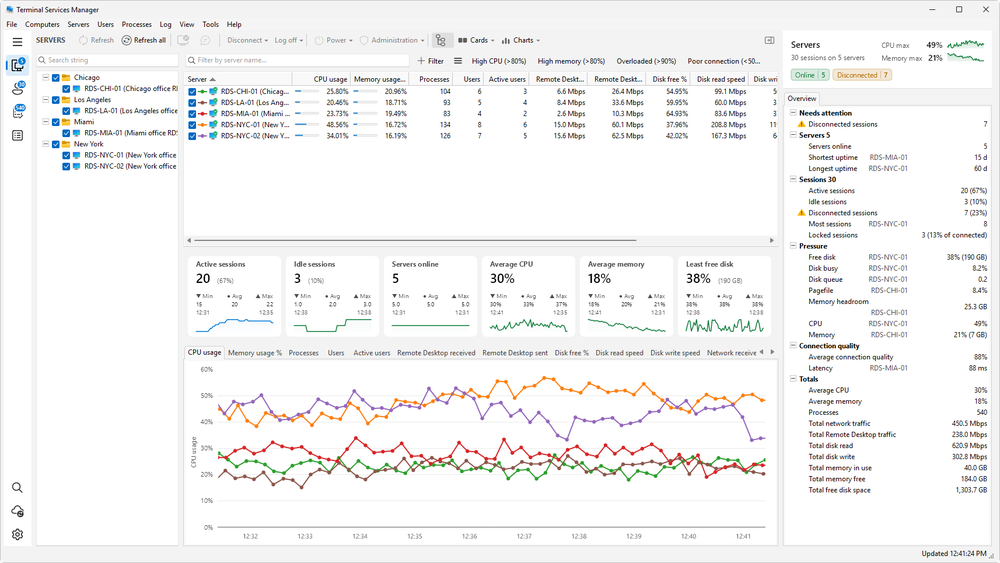
Task: Open the Power dropdown
Action: pos(334,40)
